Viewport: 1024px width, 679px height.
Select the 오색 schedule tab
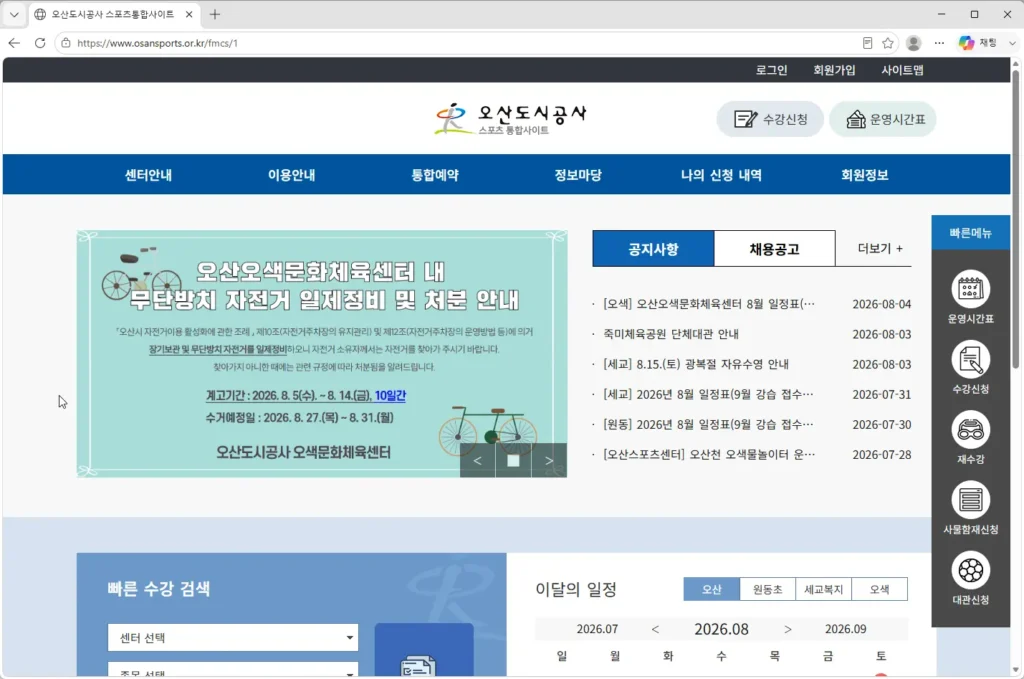click(880, 589)
